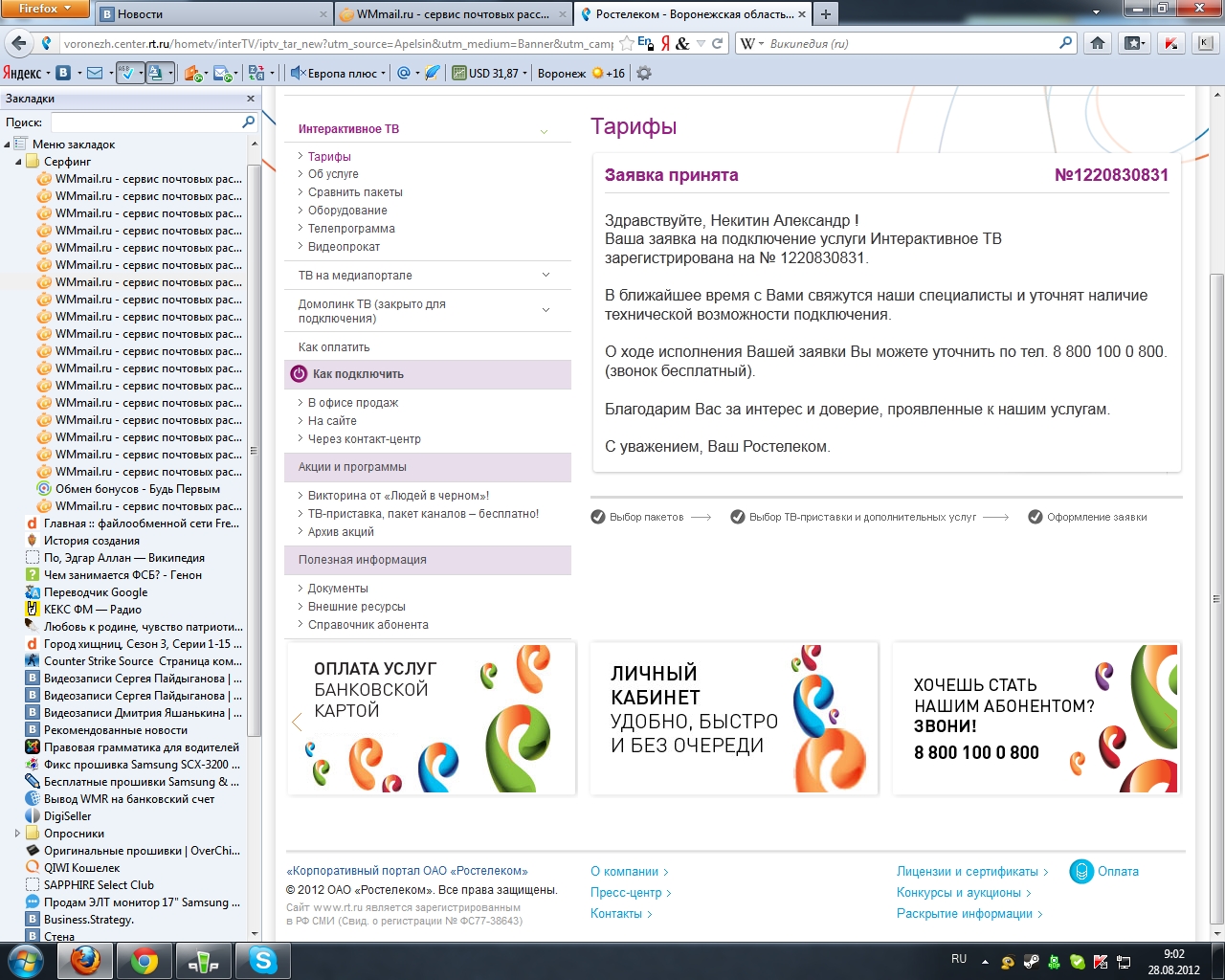Open the Voronezh +16 weather widget
1225x980 pixels.
click(581, 73)
